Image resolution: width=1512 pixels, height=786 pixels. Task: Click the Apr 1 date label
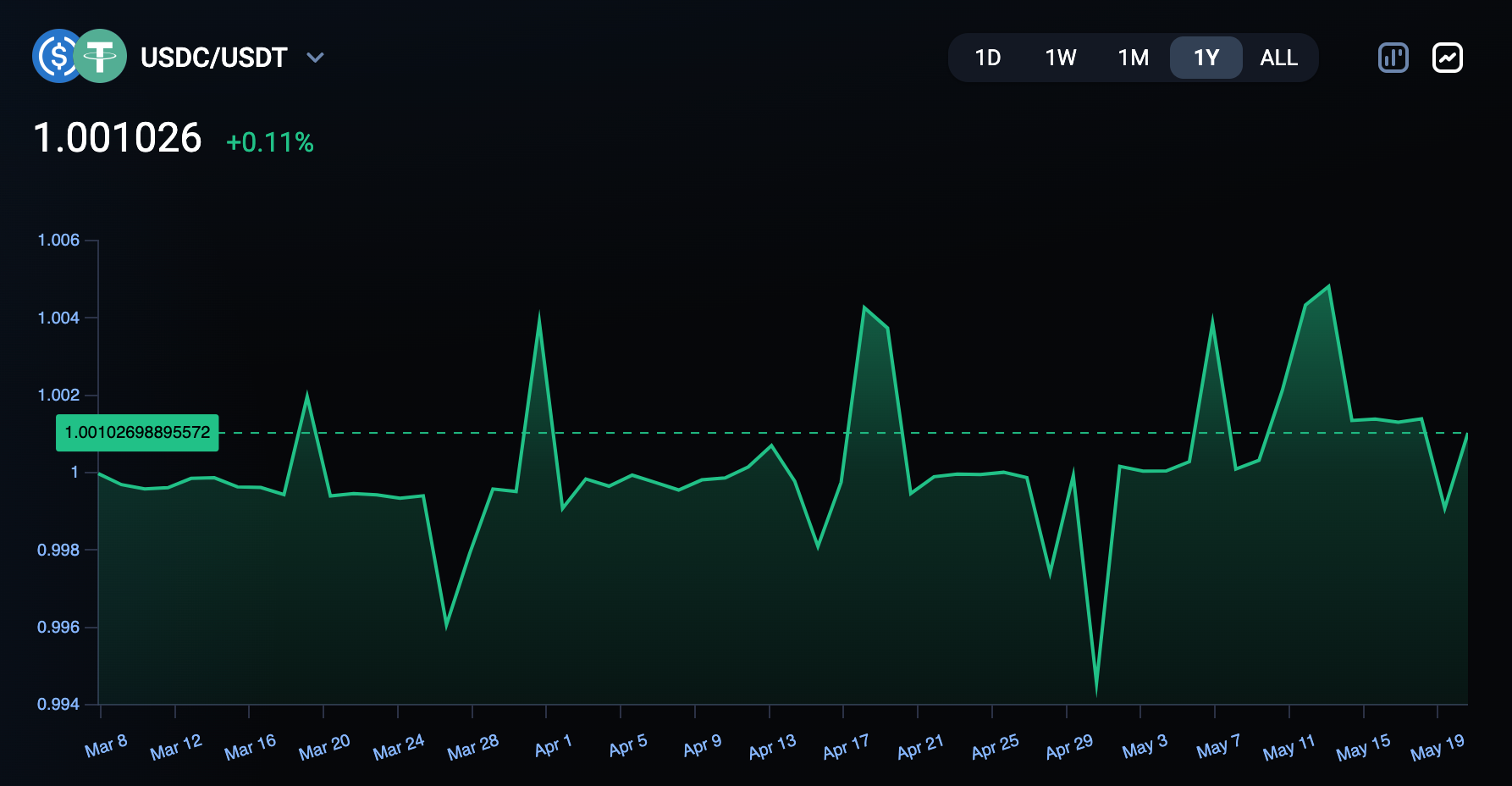point(554,746)
